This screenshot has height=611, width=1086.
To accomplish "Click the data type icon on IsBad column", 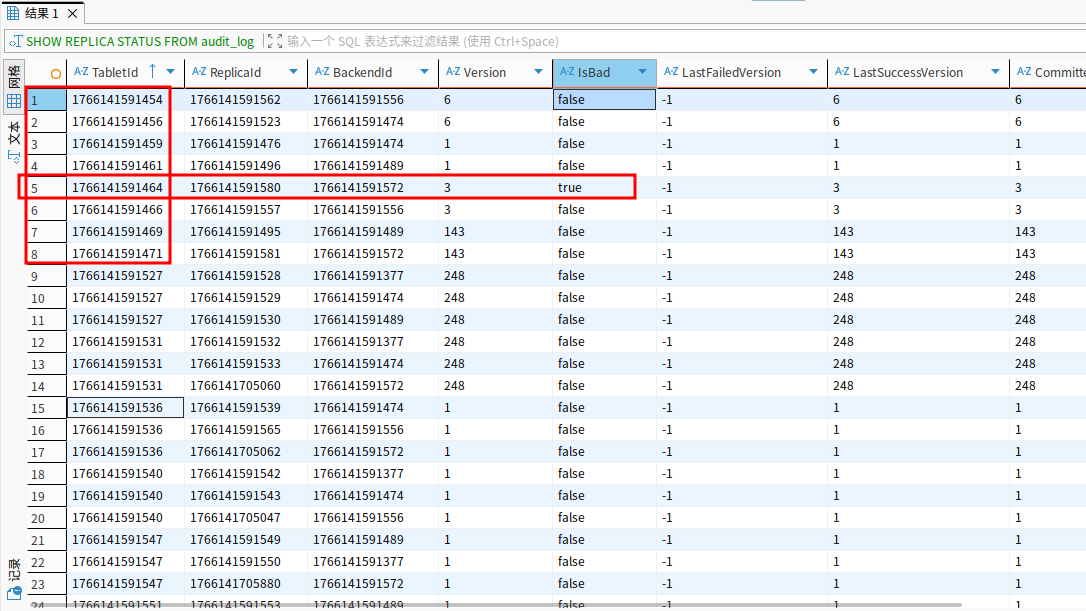I will click(566, 72).
